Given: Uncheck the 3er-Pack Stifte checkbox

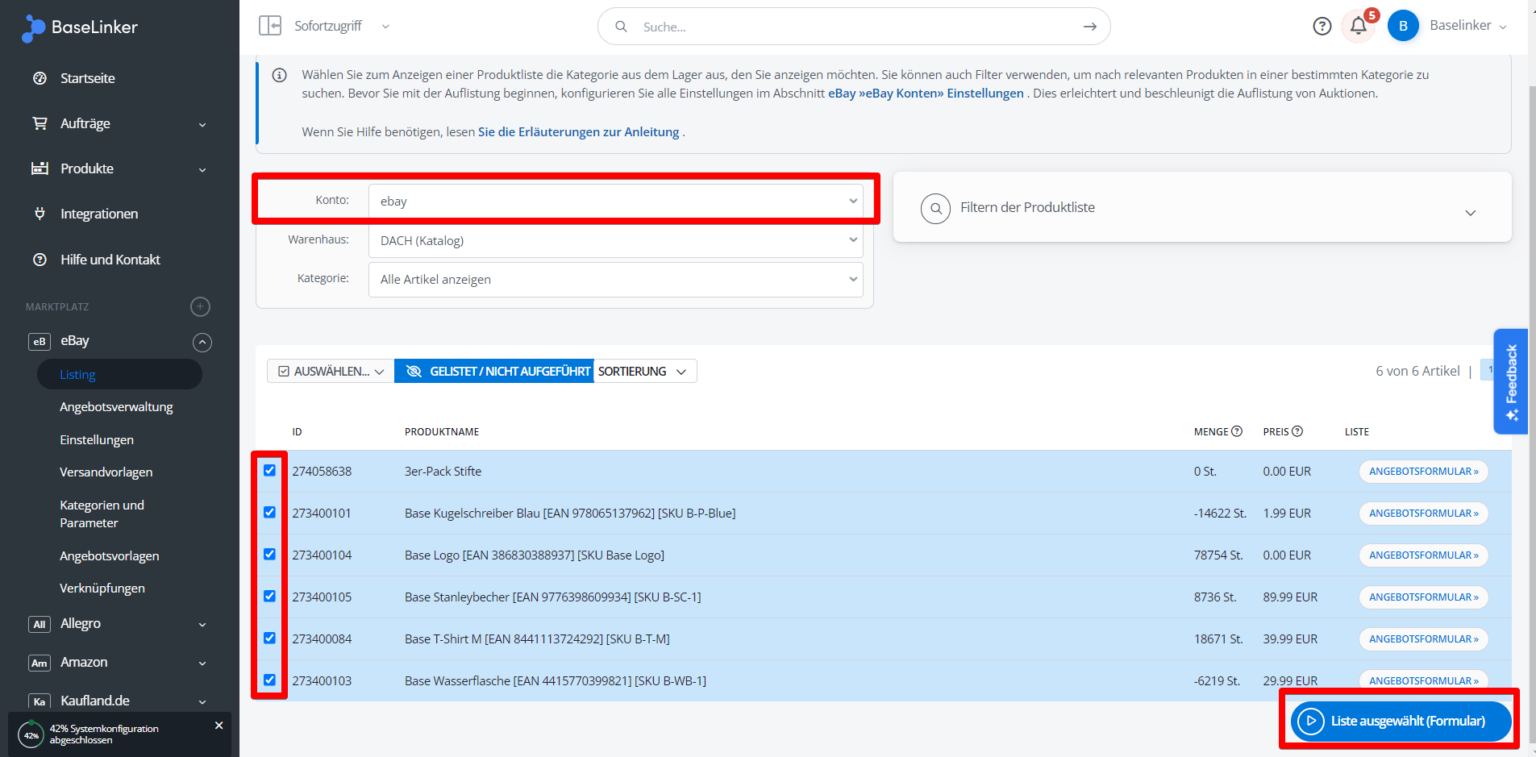Looking at the screenshot, I should click(269, 470).
